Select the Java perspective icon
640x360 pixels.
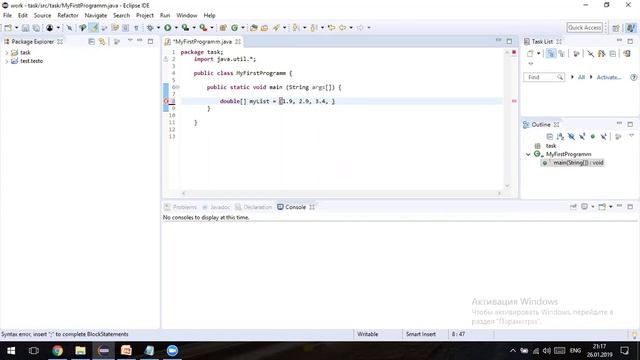[631, 28]
